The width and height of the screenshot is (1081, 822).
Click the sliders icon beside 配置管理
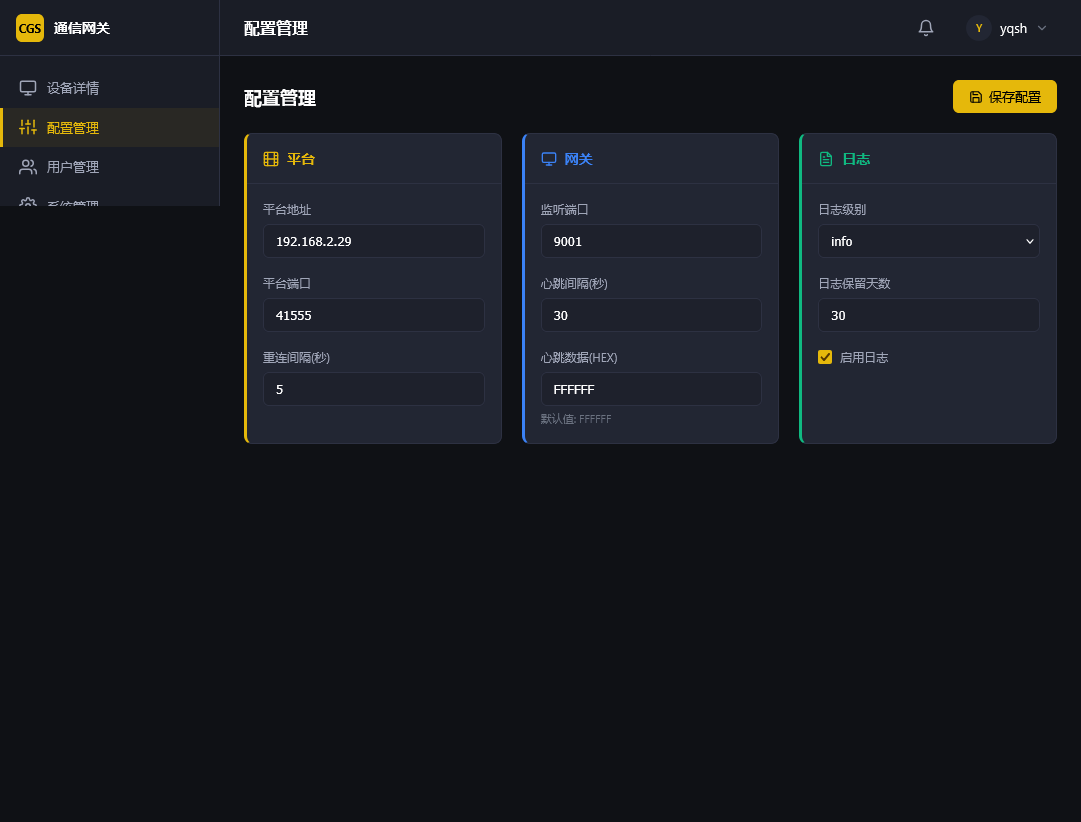(x=28, y=127)
